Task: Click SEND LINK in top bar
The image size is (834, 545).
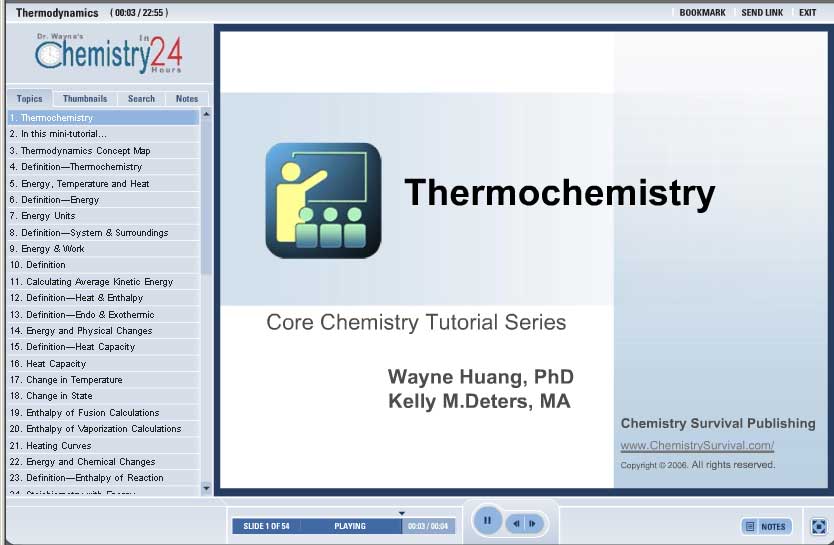Action: [x=762, y=13]
